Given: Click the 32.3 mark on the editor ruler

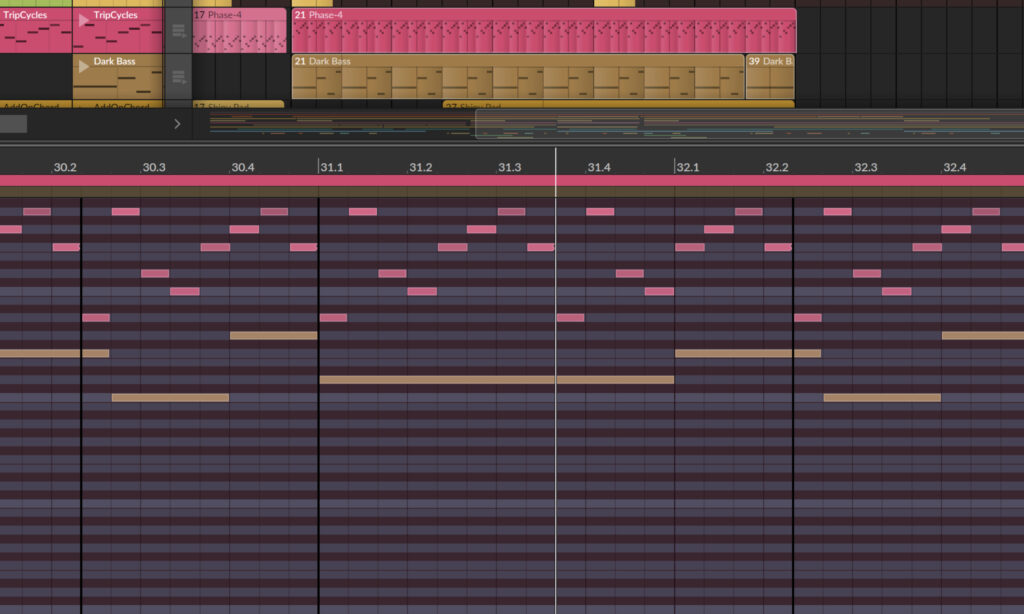Looking at the screenshot, I should 865,167.
